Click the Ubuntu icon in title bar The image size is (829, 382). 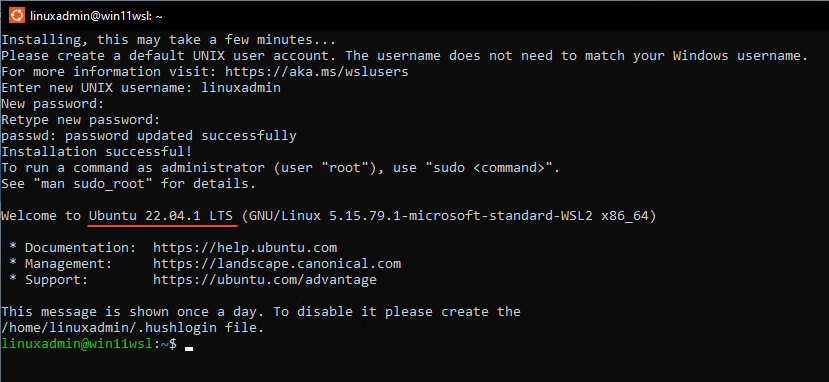point(16,15)
